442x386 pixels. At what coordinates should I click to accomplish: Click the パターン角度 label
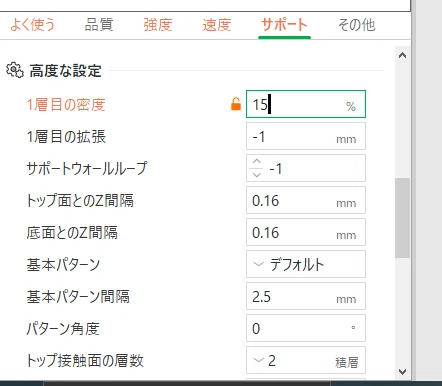tap(63, 329)
